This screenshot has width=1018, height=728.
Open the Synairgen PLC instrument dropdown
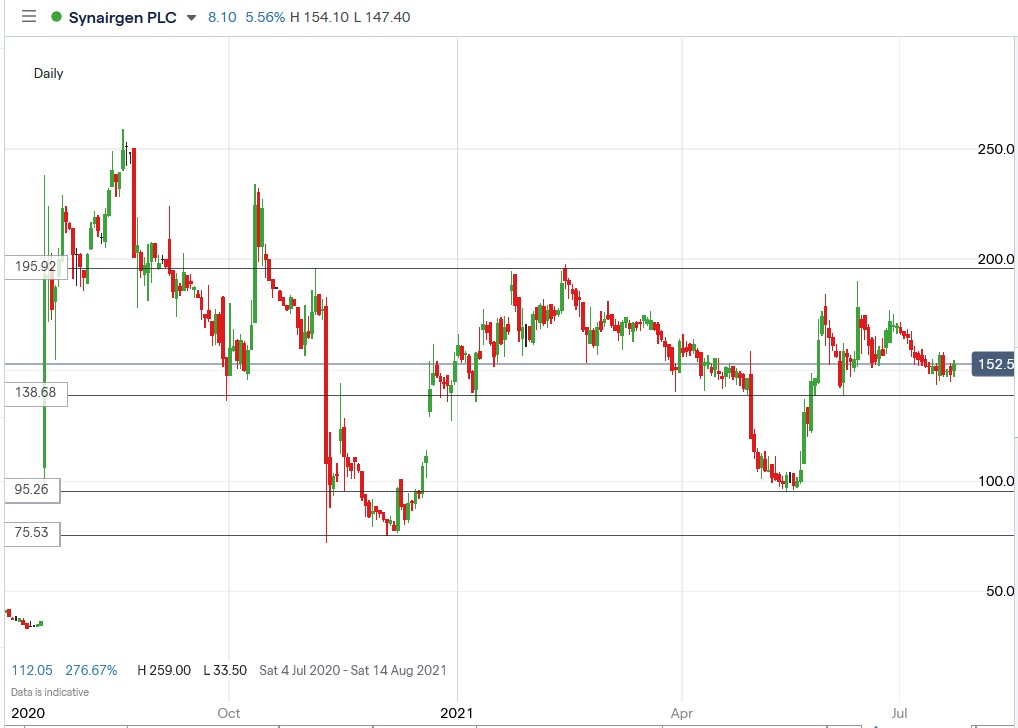[x=190, y=17]
